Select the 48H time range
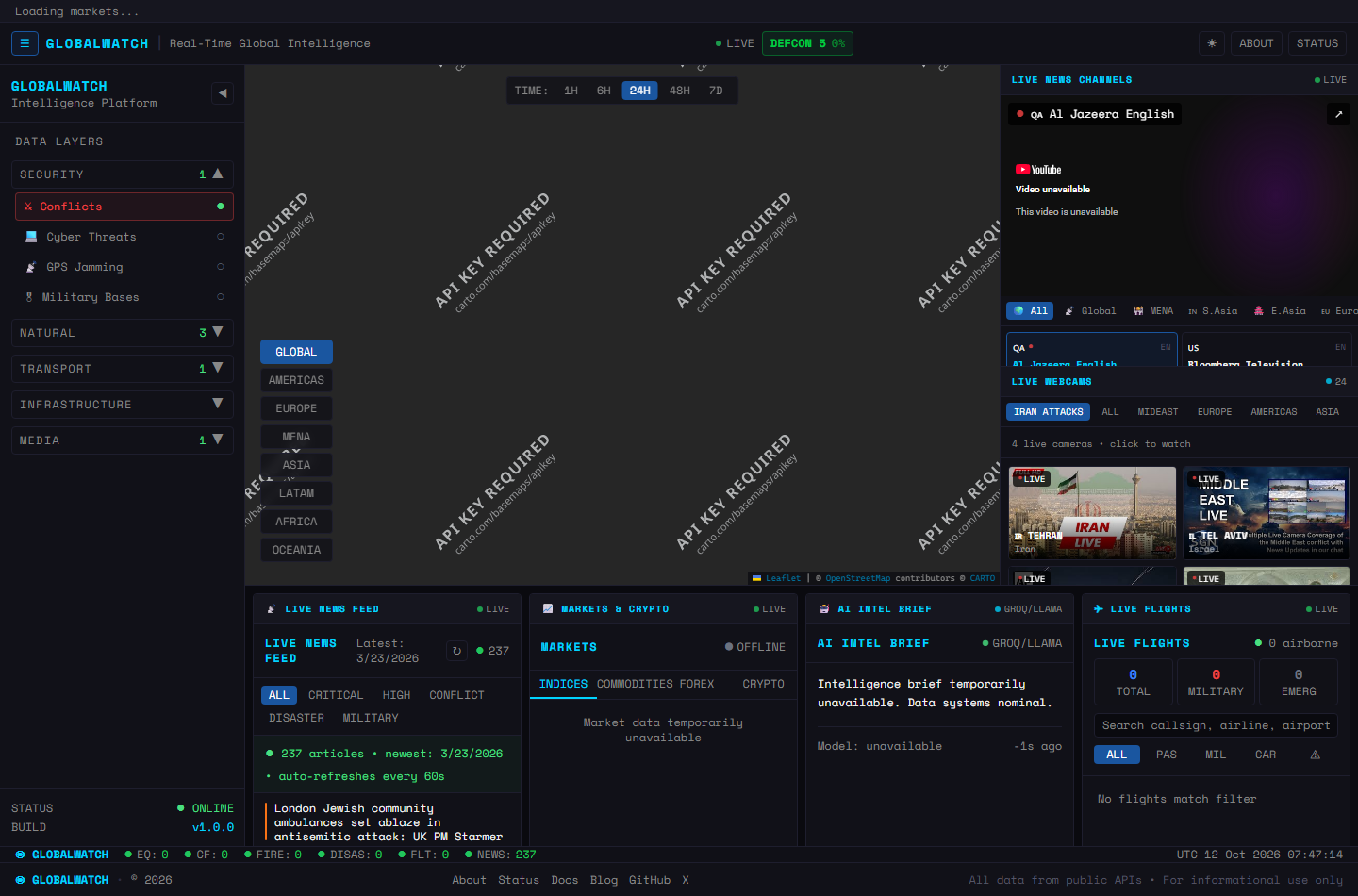The image size is (1358, 896). coord(680,91)
